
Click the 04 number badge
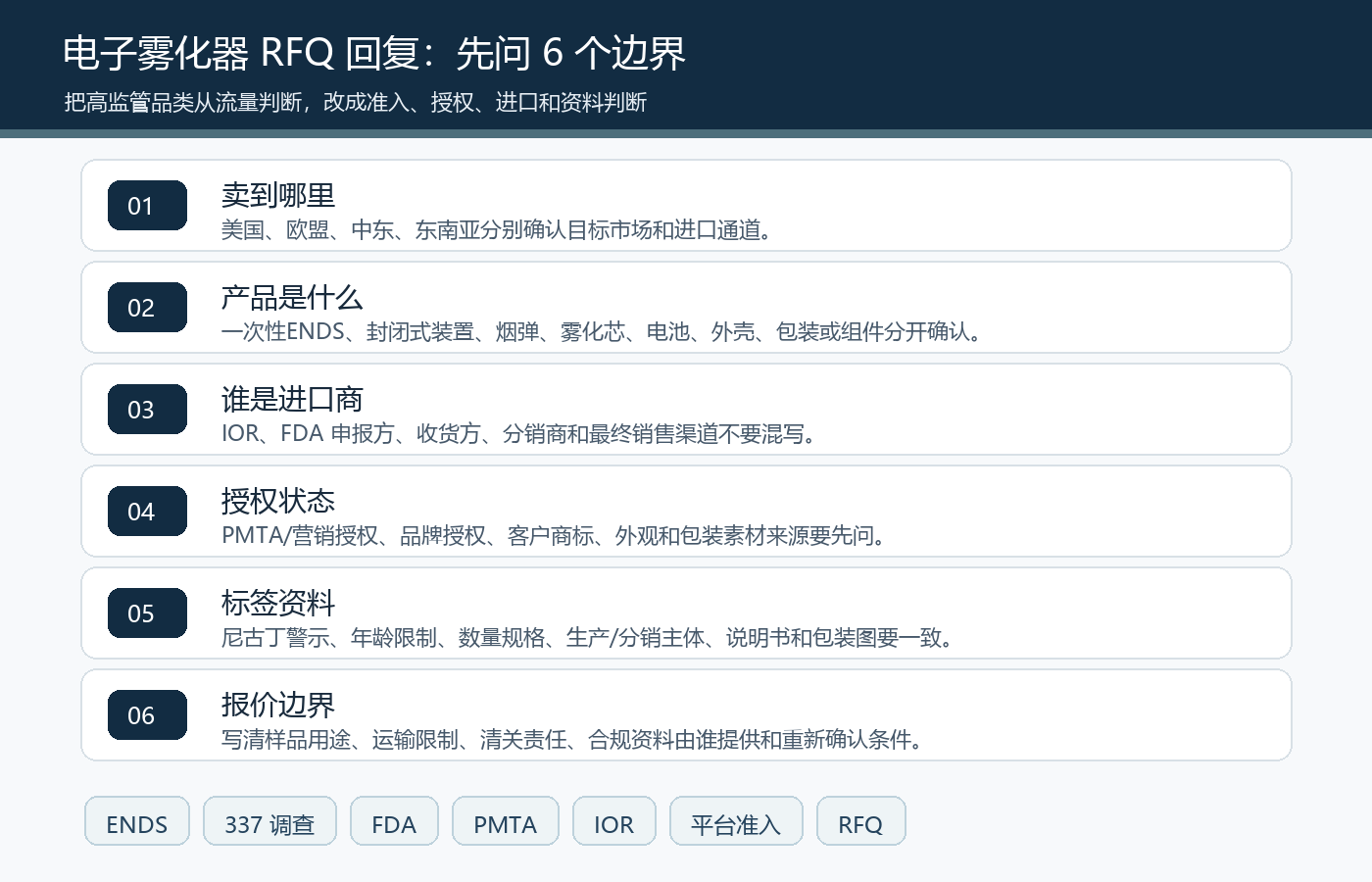click(147, 512)
